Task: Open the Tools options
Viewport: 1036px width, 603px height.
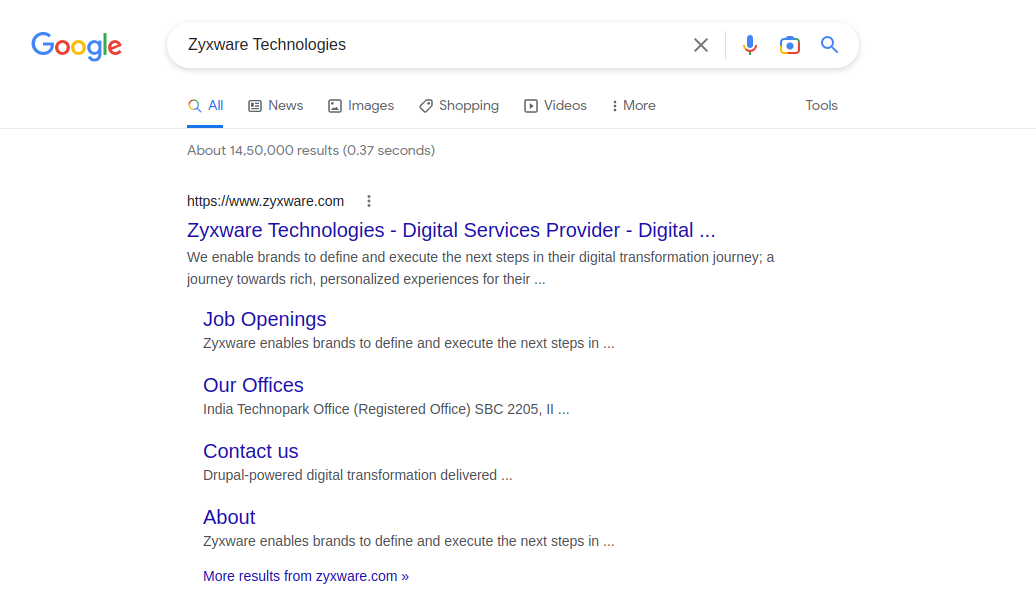Action: coord(821,105)
